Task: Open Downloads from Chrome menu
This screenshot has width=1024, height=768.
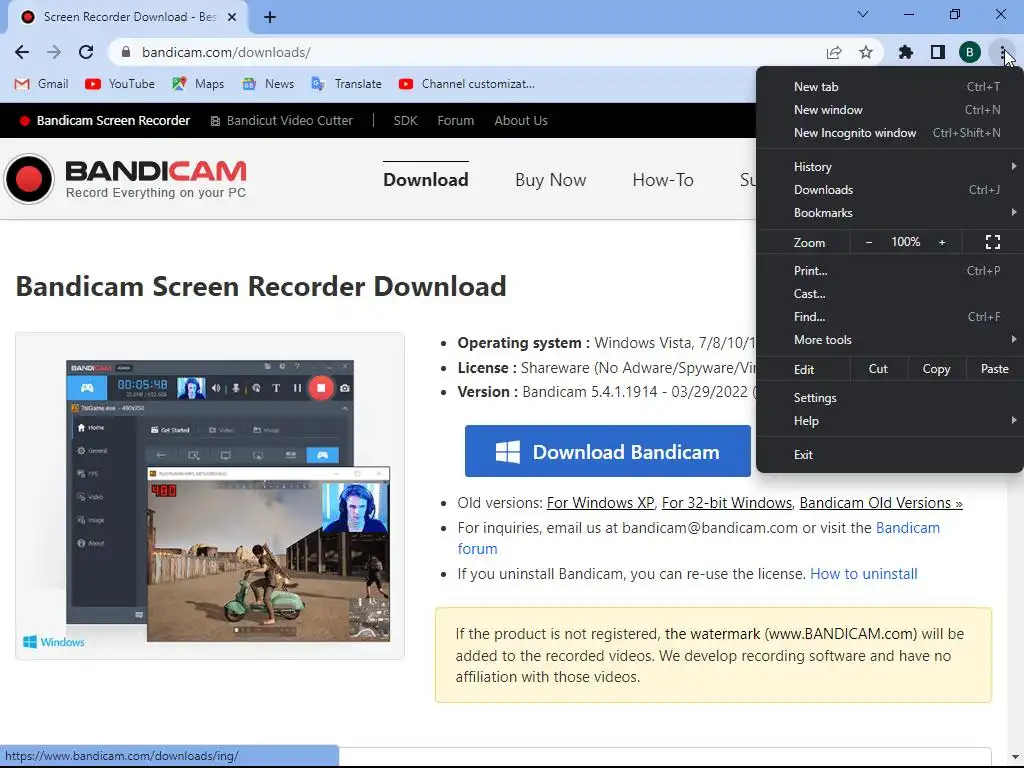Action: pos(889,189)
